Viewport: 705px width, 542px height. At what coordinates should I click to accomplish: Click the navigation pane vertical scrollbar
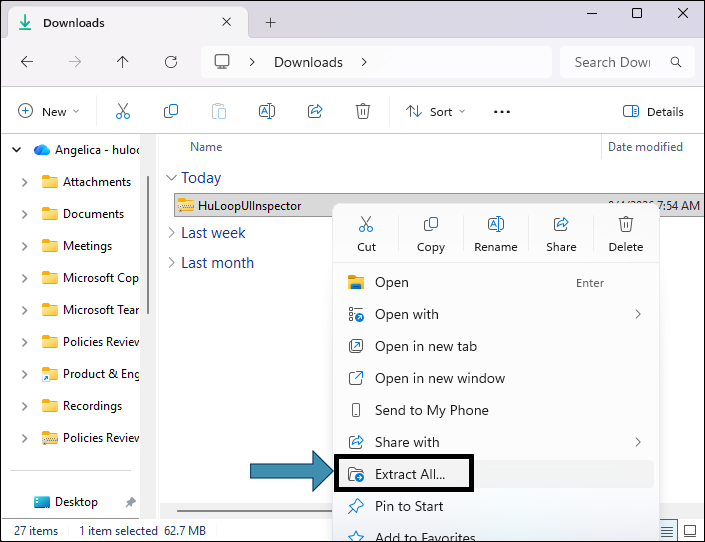147,245
